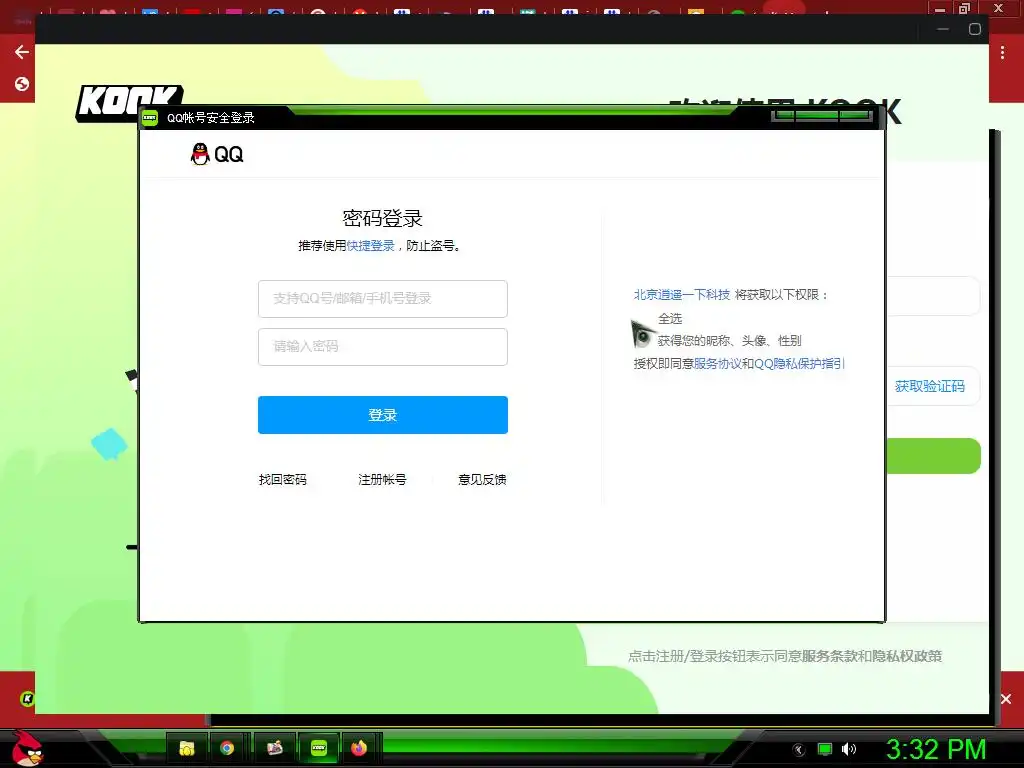1024x768 pixels.
Task: Open Firefox from the taskbar
Action: 359,748
